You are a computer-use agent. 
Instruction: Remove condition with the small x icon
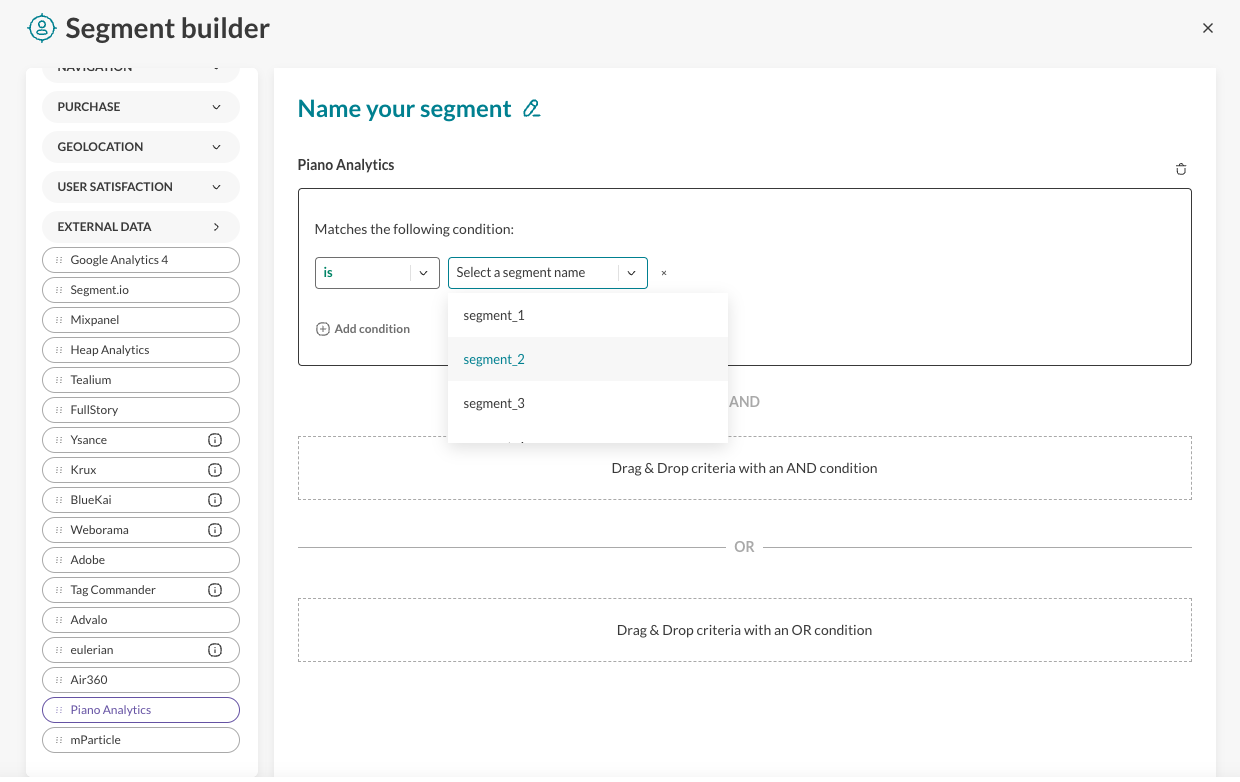pos(664,273)
